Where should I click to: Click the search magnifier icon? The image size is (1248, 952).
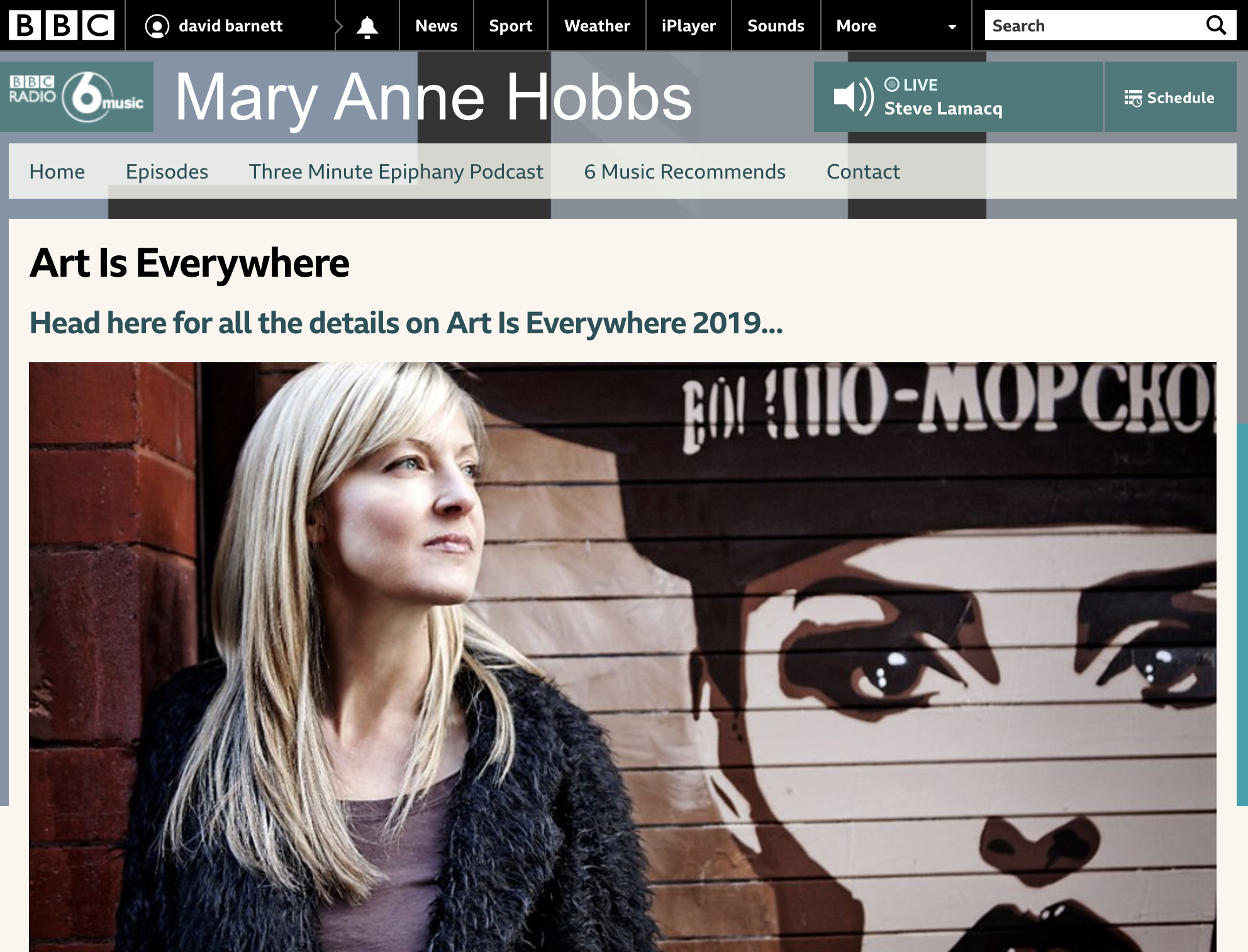[1216, 25]
